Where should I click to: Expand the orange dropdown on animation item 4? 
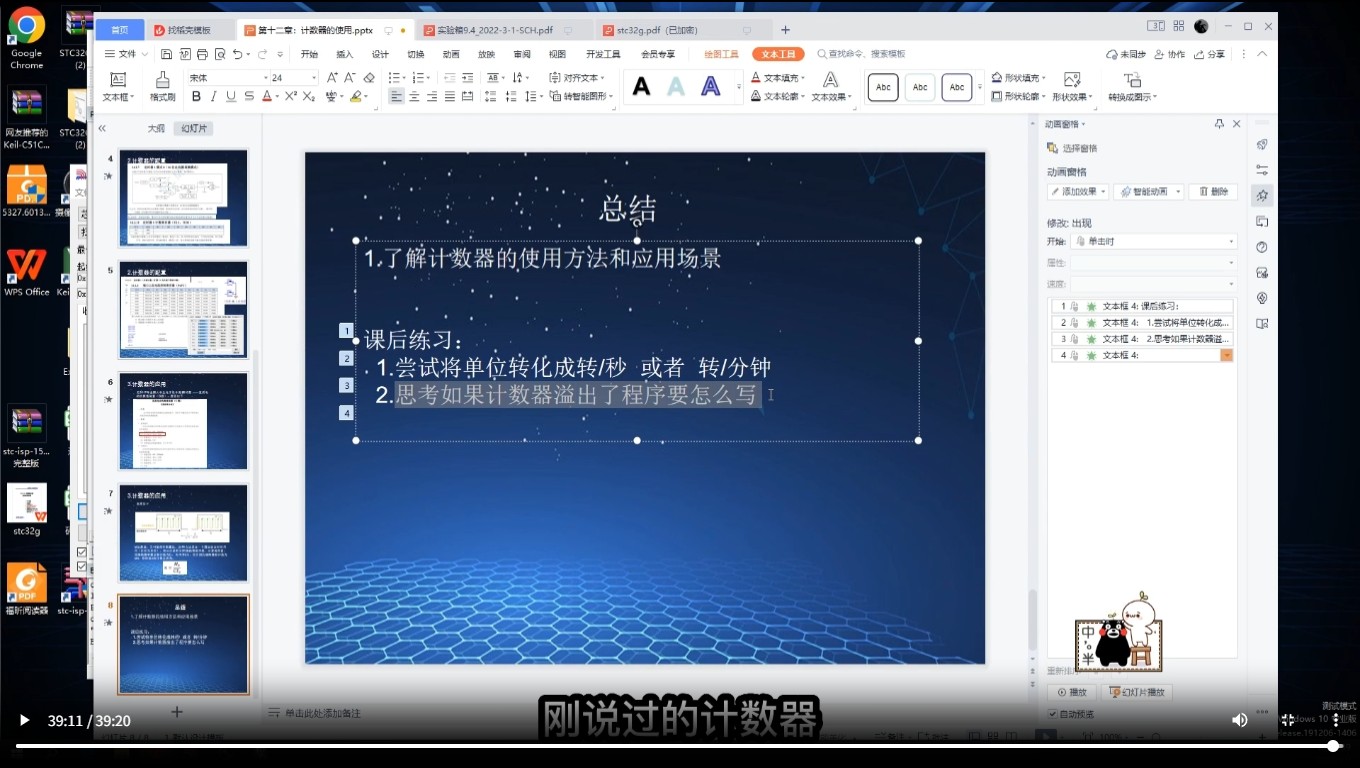pos(1227,355)
